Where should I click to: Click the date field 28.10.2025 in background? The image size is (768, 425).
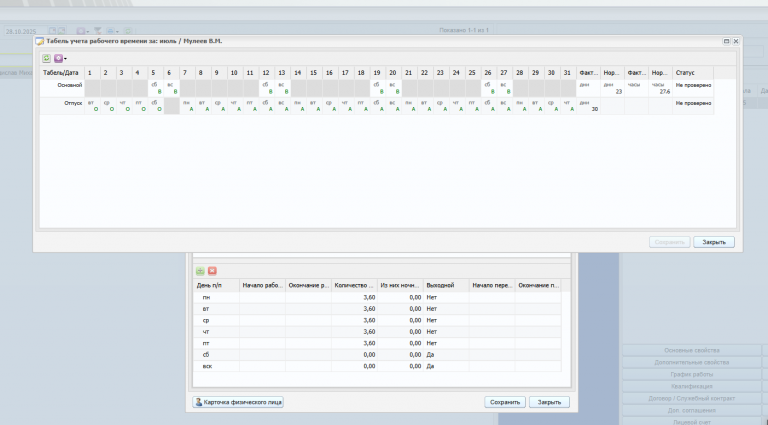26,31
